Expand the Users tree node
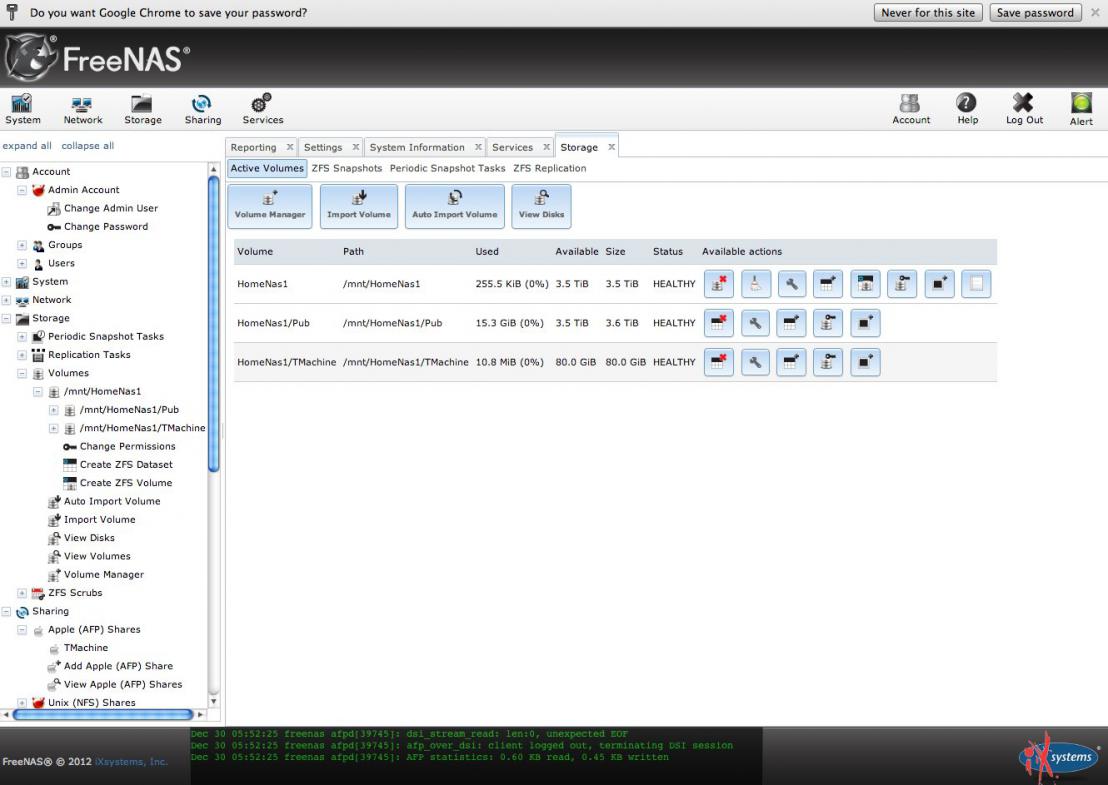This screenshot has width=1108, height=785. click(22, 264)
